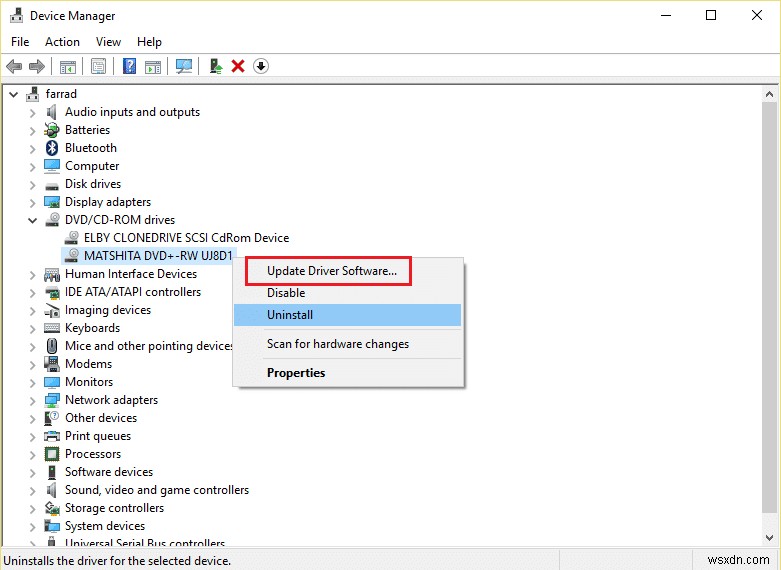
Task: Expand Human Interface Devices arrow
Action: pyautogui.click(x=32, y=275)
